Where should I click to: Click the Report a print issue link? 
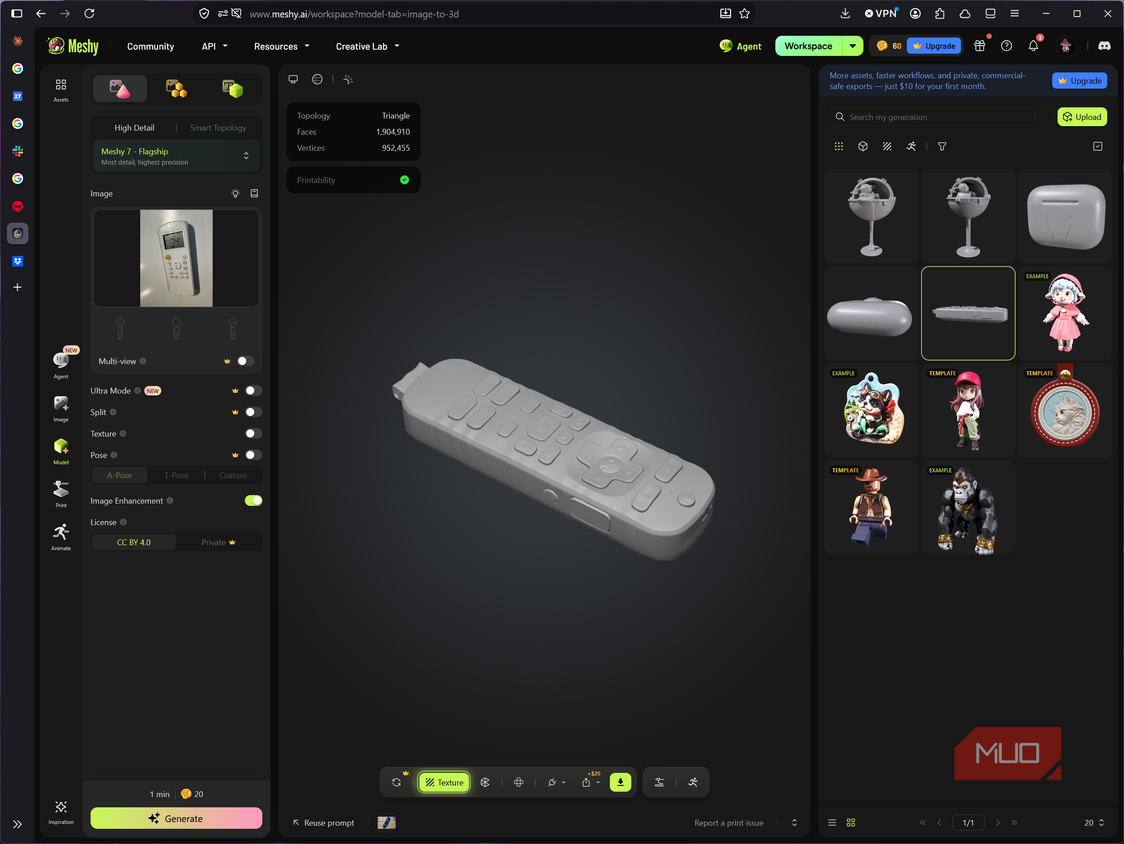click(x=728, y=822)
